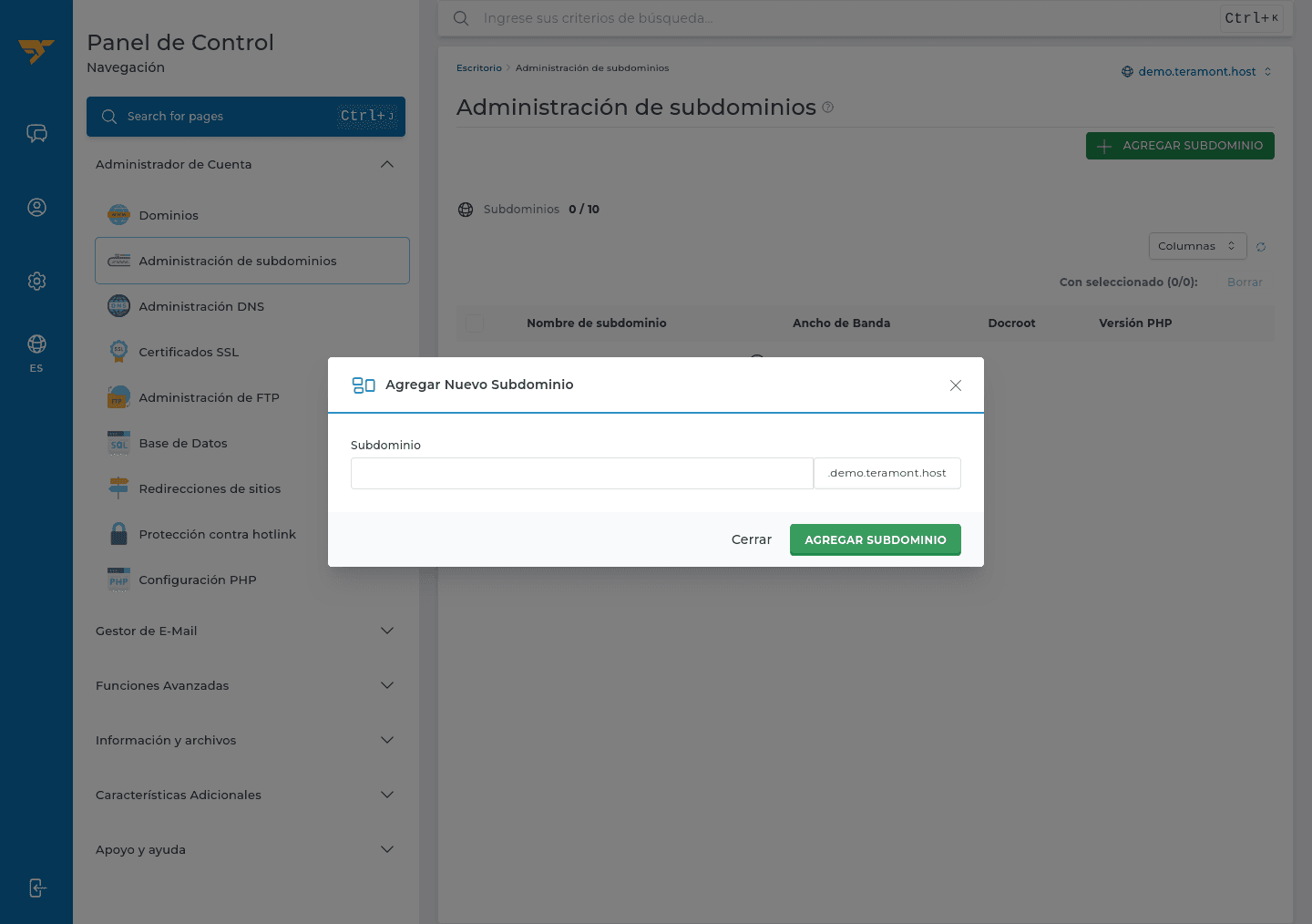Screen dimensions: 1312x924
Task: Click the Dominios www icon
Action: tap(118, 215)
